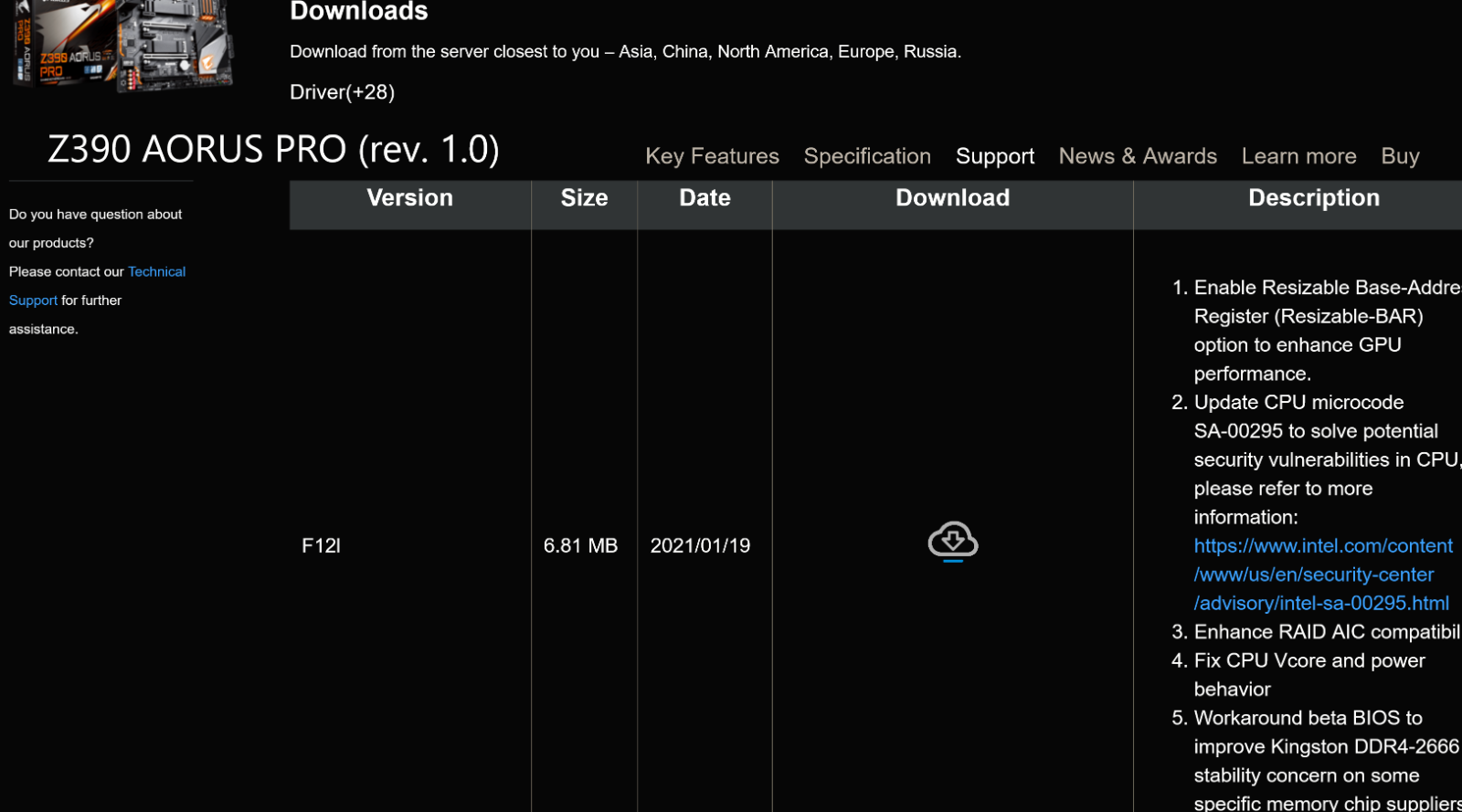The width and height of the screenshot is (1462, 812).
Task: Click the Size column header
Action: [584, 198]
